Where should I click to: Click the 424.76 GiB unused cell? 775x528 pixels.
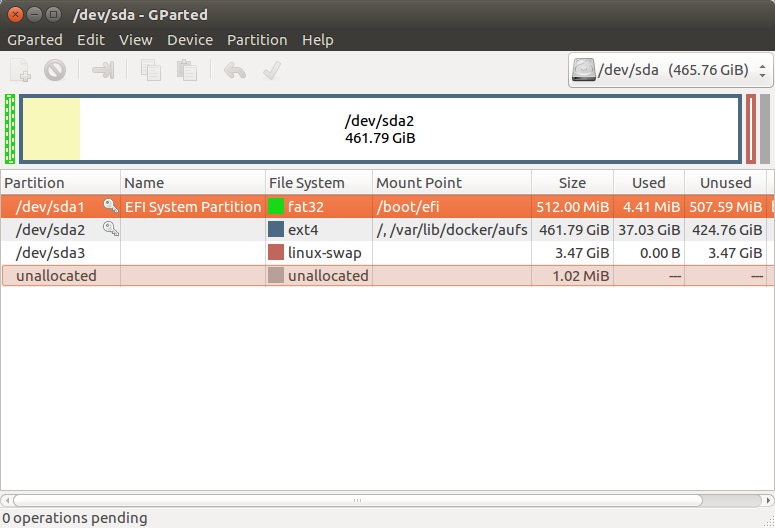click(x=727, y=230)
